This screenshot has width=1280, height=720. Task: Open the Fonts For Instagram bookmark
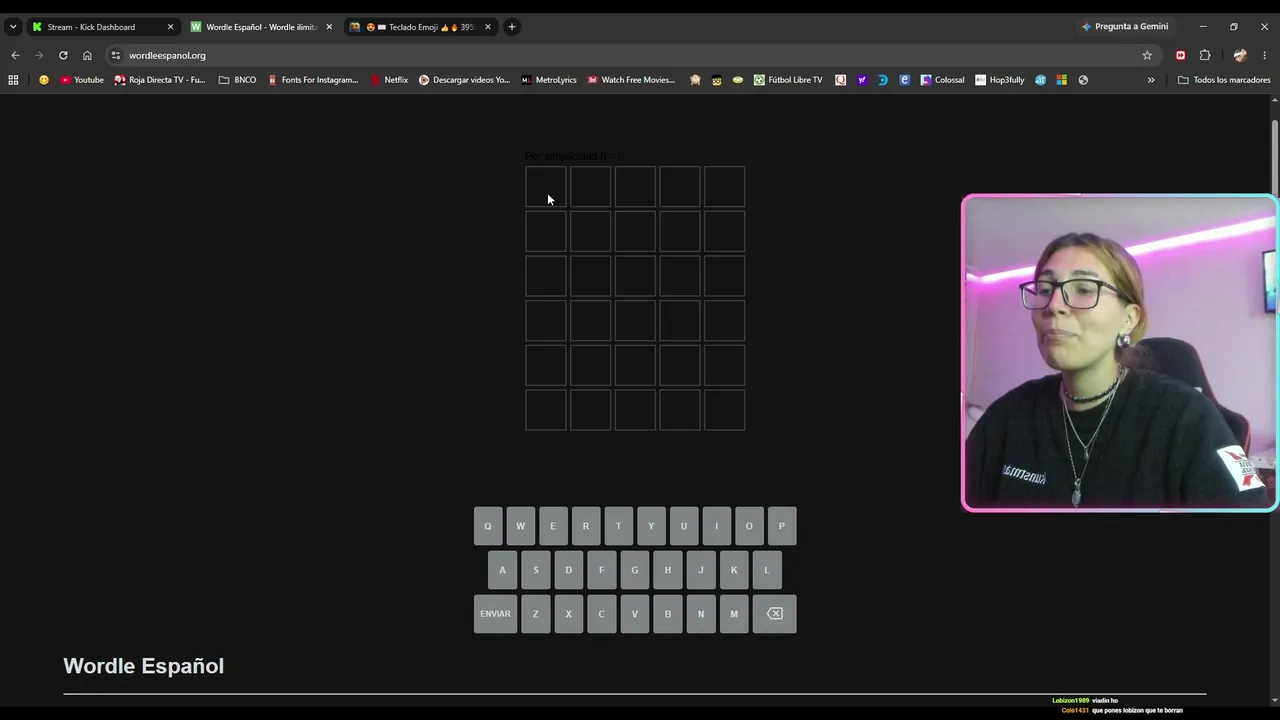click(312, 80)
